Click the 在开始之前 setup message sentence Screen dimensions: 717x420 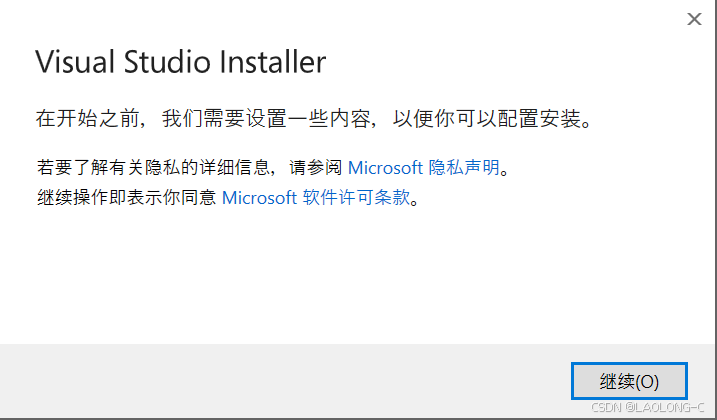pos(315,118)
